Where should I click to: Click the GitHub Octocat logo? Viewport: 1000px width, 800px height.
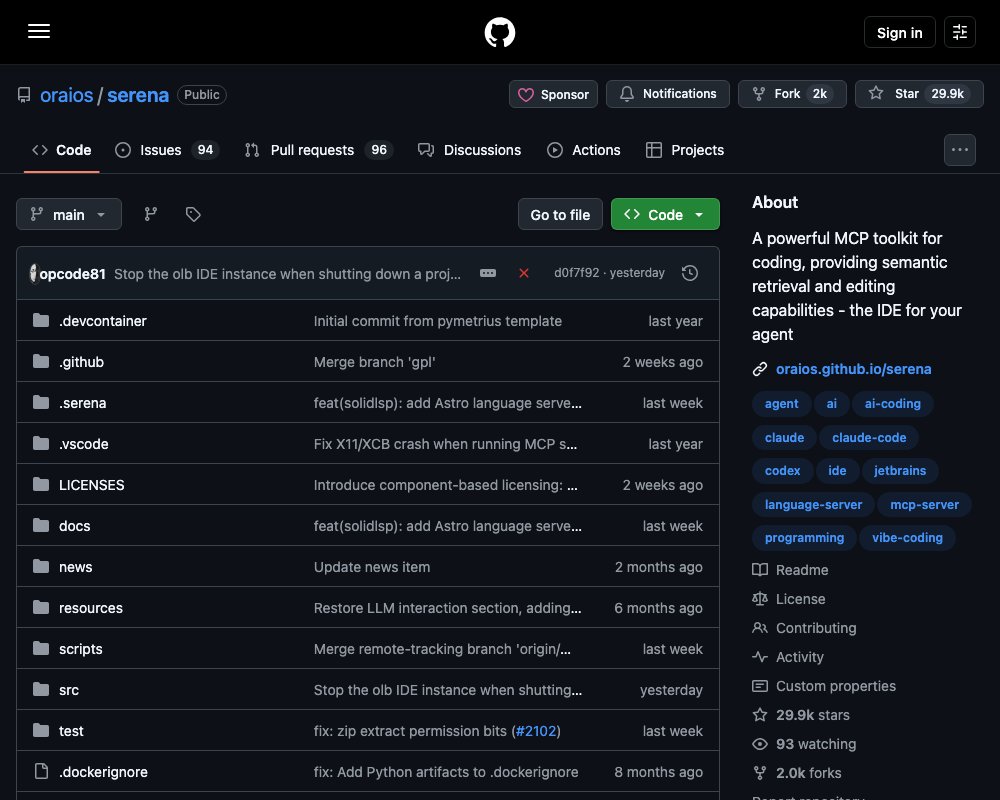tap(499, 32)
